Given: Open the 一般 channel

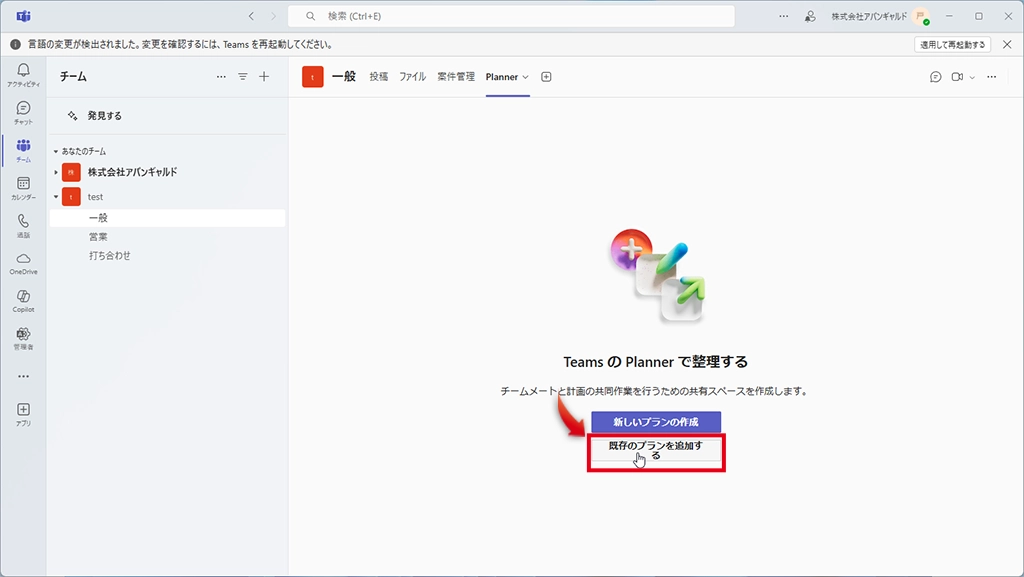Looking at the screenshot, I should tap(168, 218).
